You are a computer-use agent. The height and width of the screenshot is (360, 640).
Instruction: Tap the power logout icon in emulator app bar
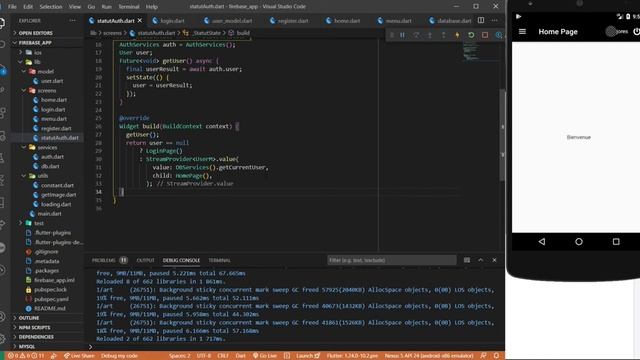(x=636, y=31)
